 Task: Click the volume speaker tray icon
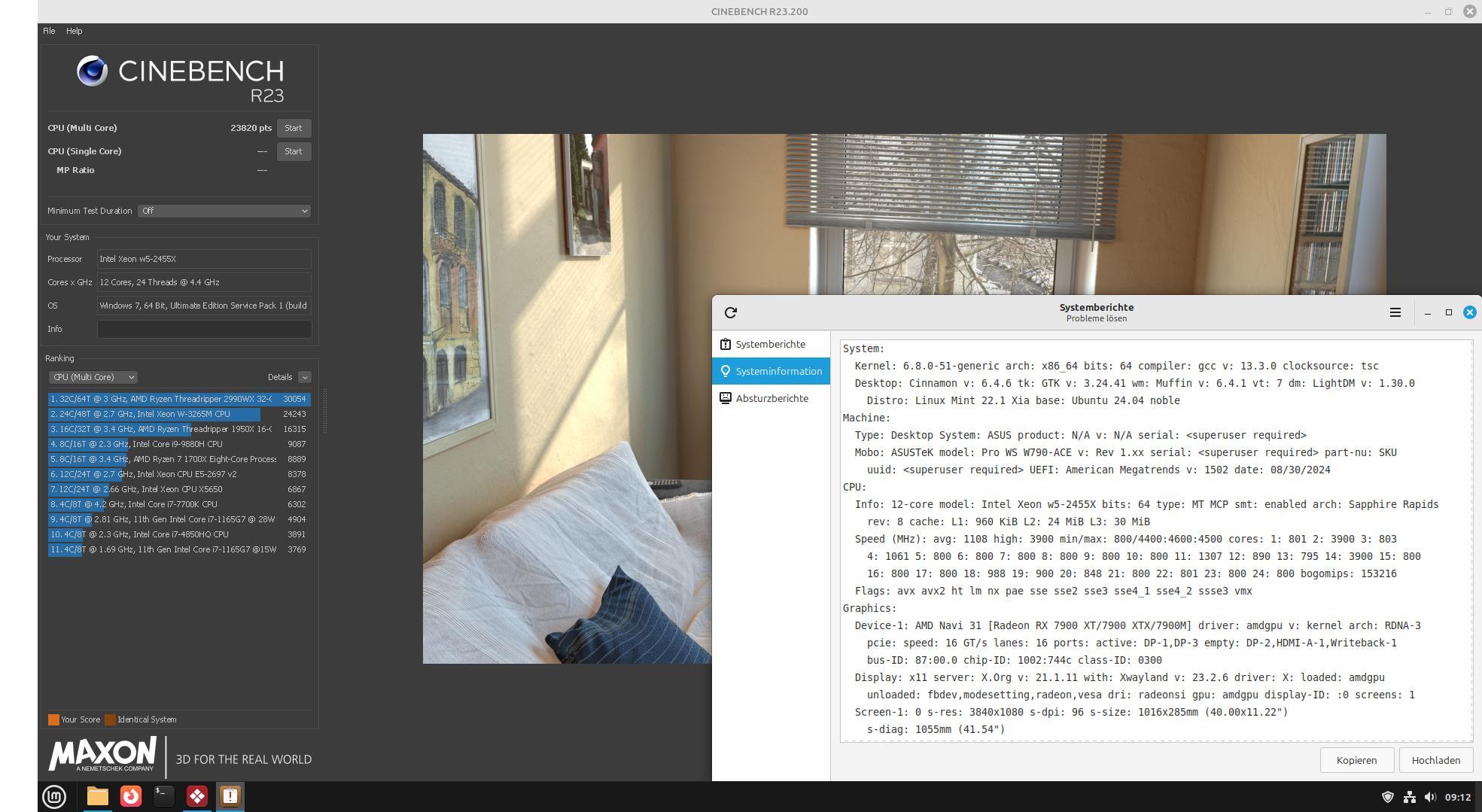pyautogui.click(x=1430, y=797)
